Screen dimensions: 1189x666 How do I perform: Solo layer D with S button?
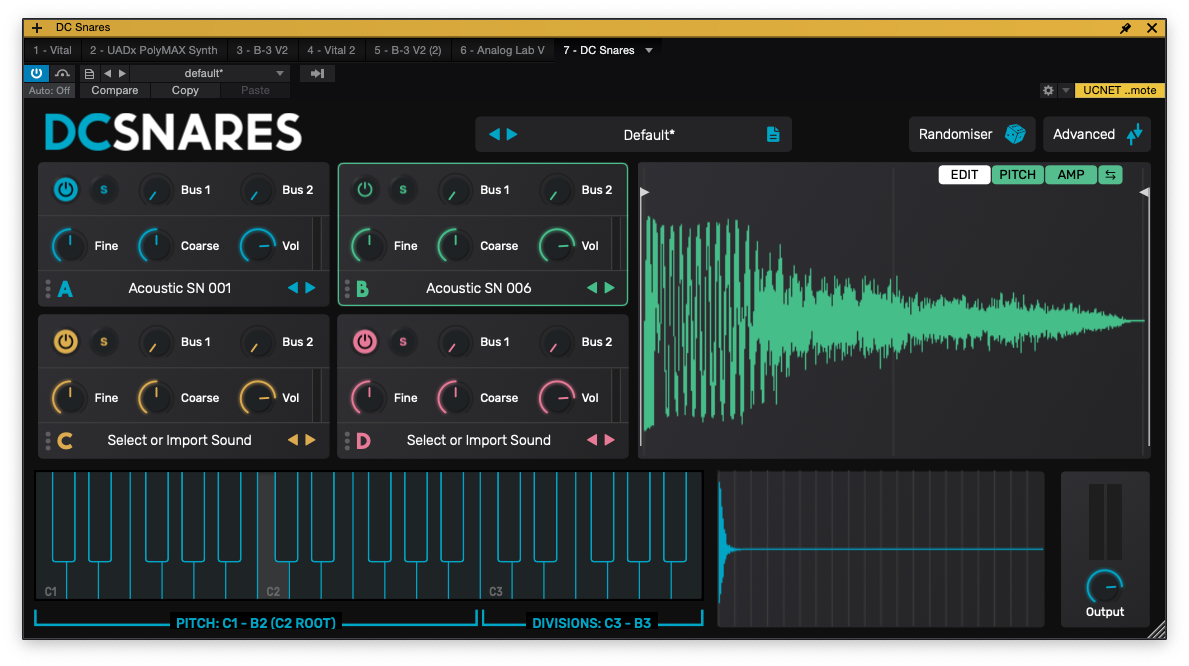tap(403, 341)
